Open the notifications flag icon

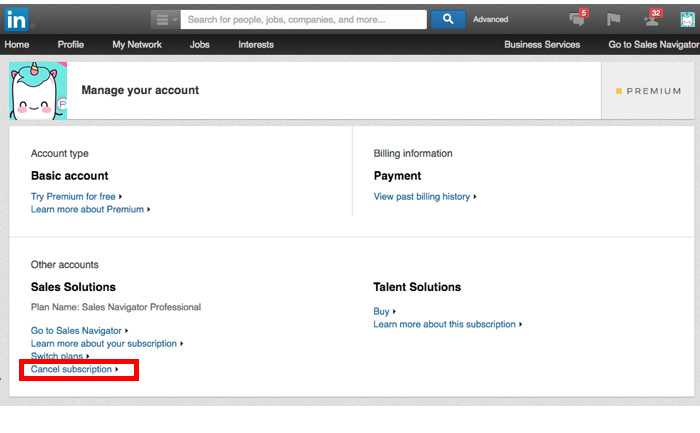pyautogui.click(x=613, y=19)
